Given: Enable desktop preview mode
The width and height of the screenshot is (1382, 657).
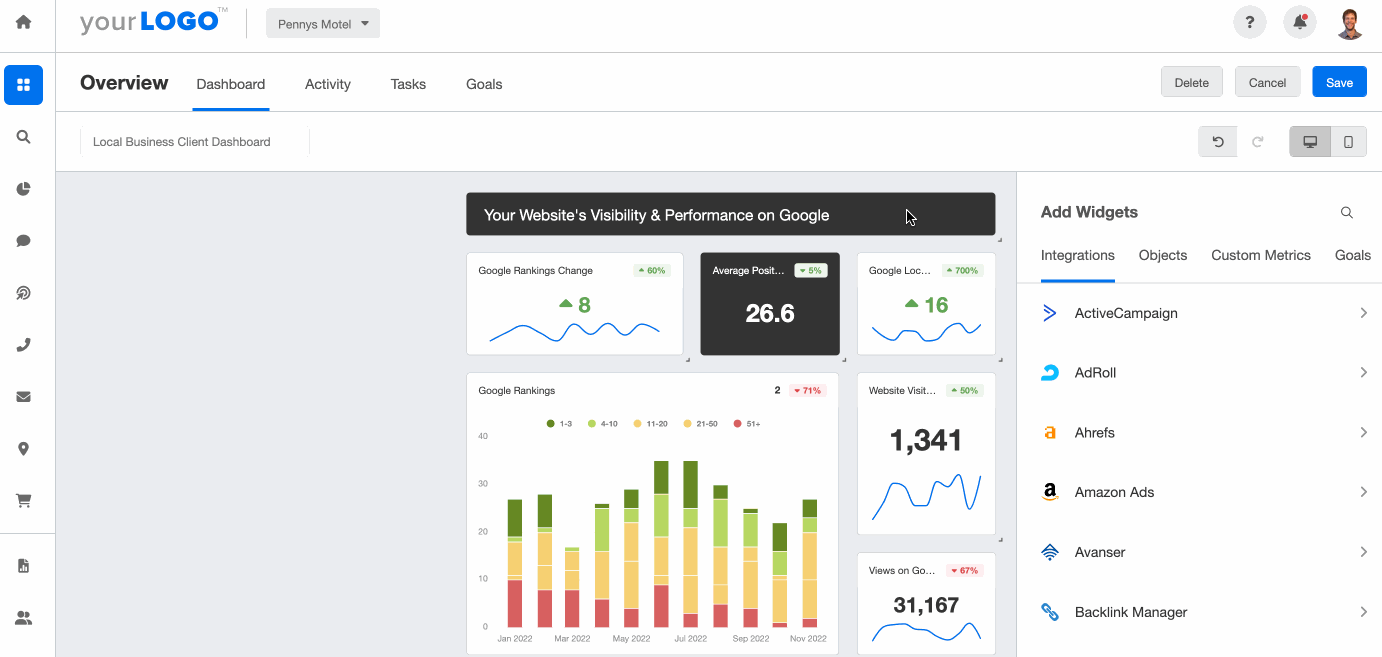Looking at the screenshot, I should pyautogui.click(x=1309, y=141).
